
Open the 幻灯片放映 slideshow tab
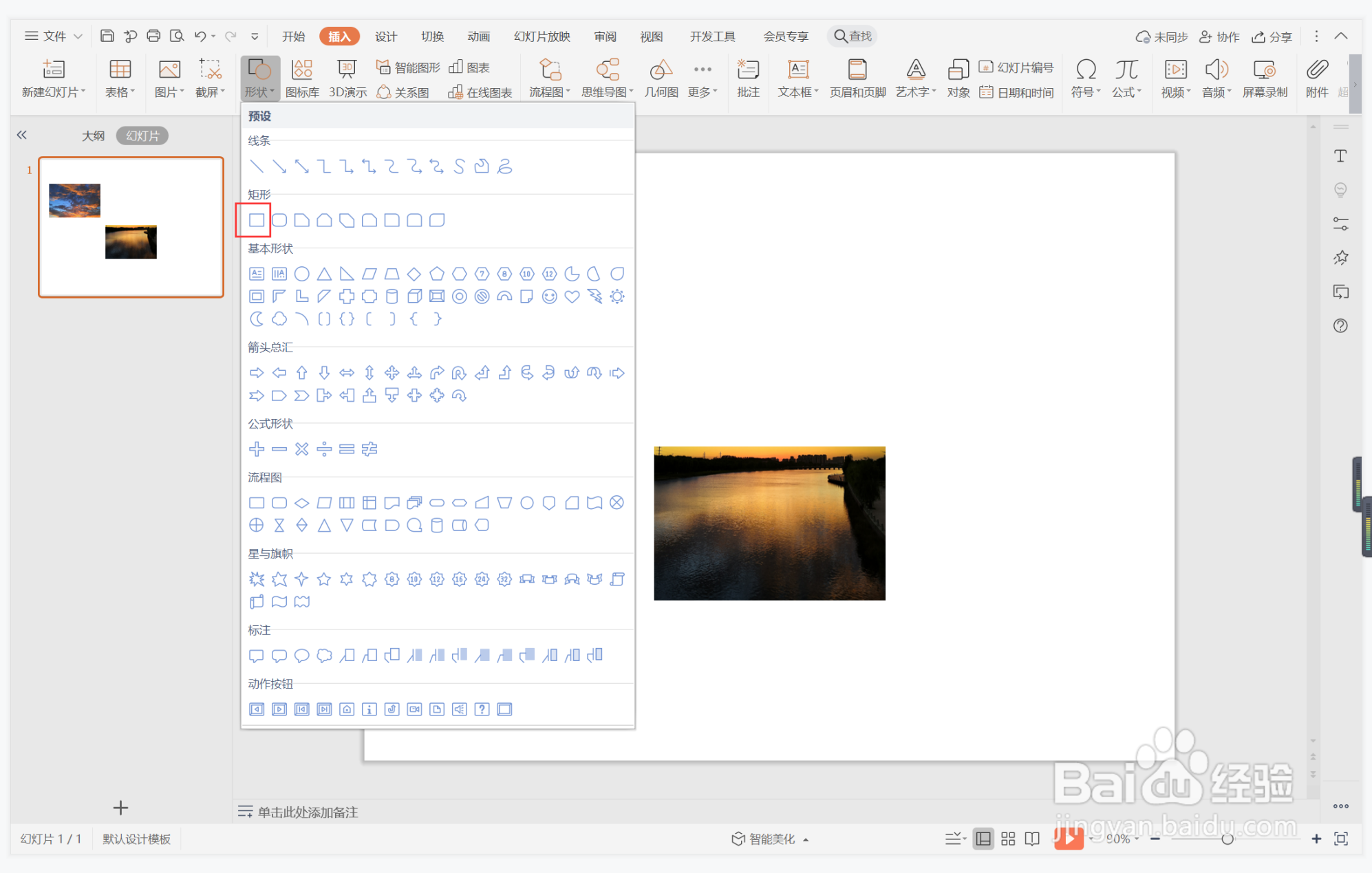point(542,36)
